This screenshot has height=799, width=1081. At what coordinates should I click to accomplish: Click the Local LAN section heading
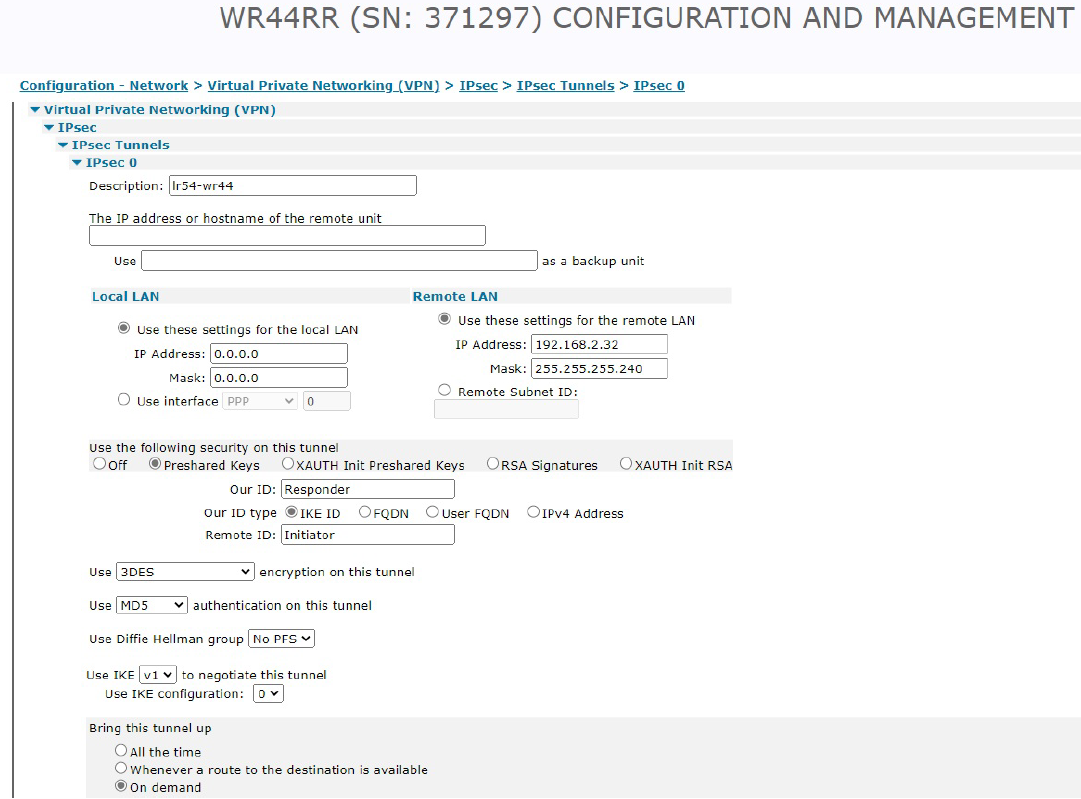(x=125, y=296)
